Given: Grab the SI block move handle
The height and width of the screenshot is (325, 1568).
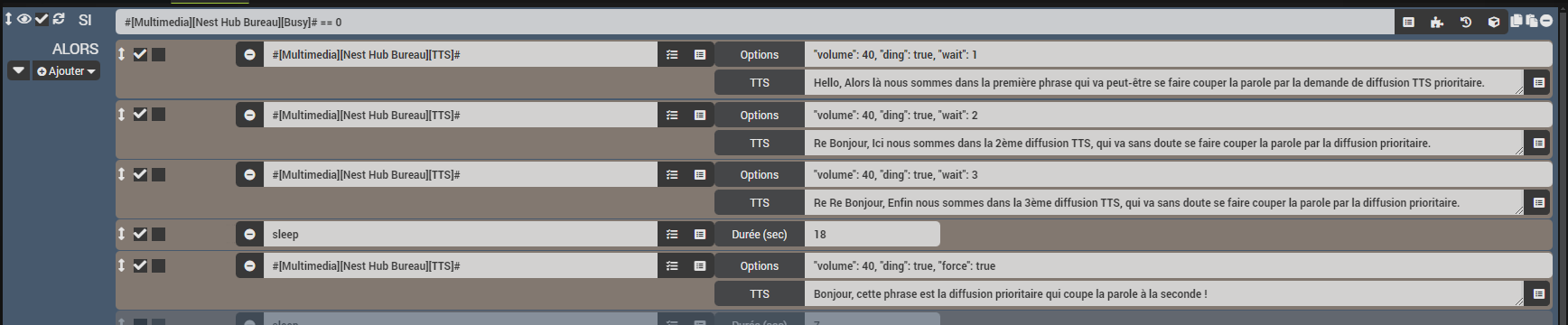Looking at the screenshot, I should click(x=8, y=19).
